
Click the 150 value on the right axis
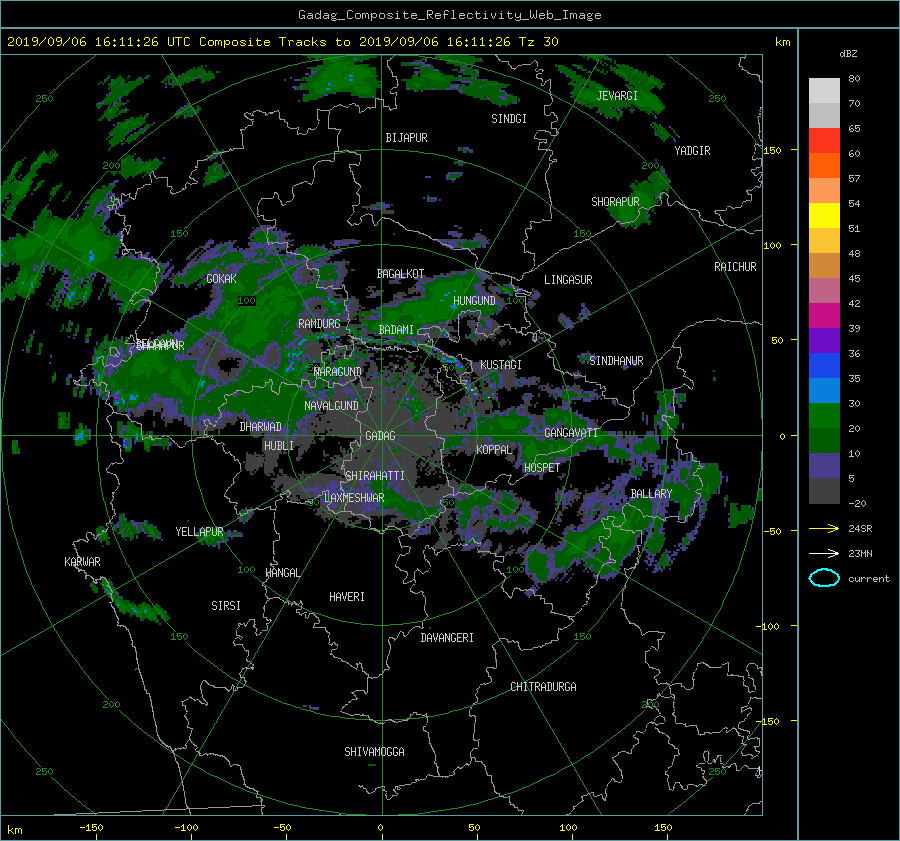773,150
